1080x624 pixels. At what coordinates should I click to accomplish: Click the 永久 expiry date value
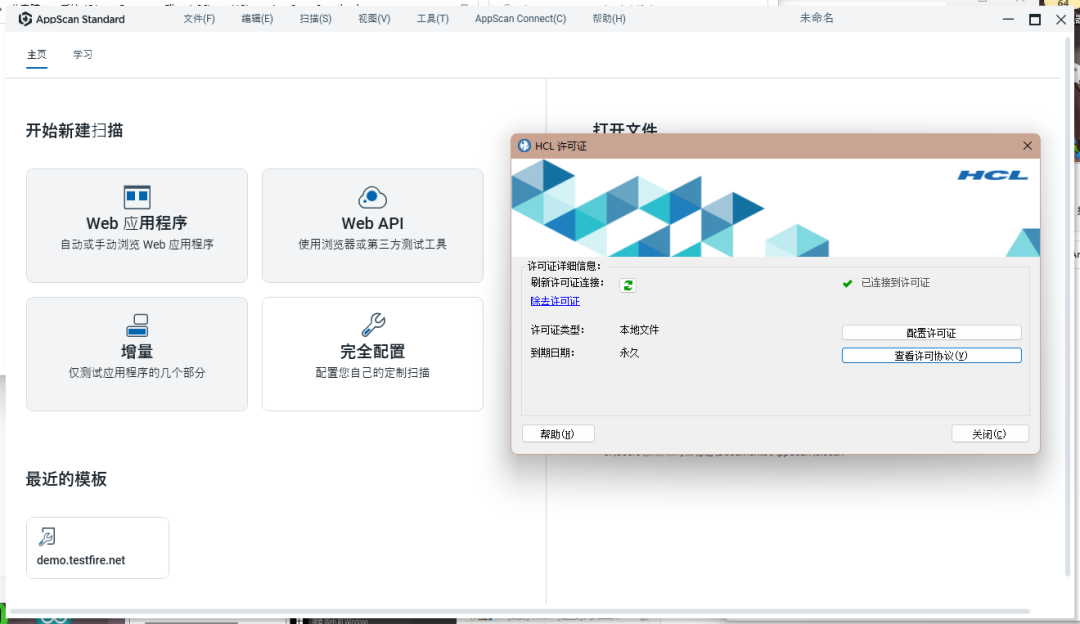pos(630,353)
